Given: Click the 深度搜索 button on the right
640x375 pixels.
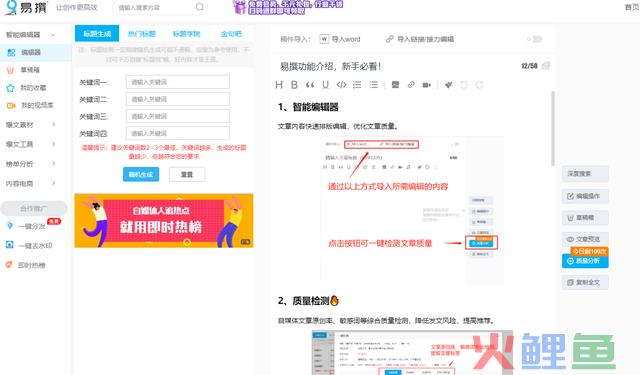Looking at the screenshot, I should [585, 174].
